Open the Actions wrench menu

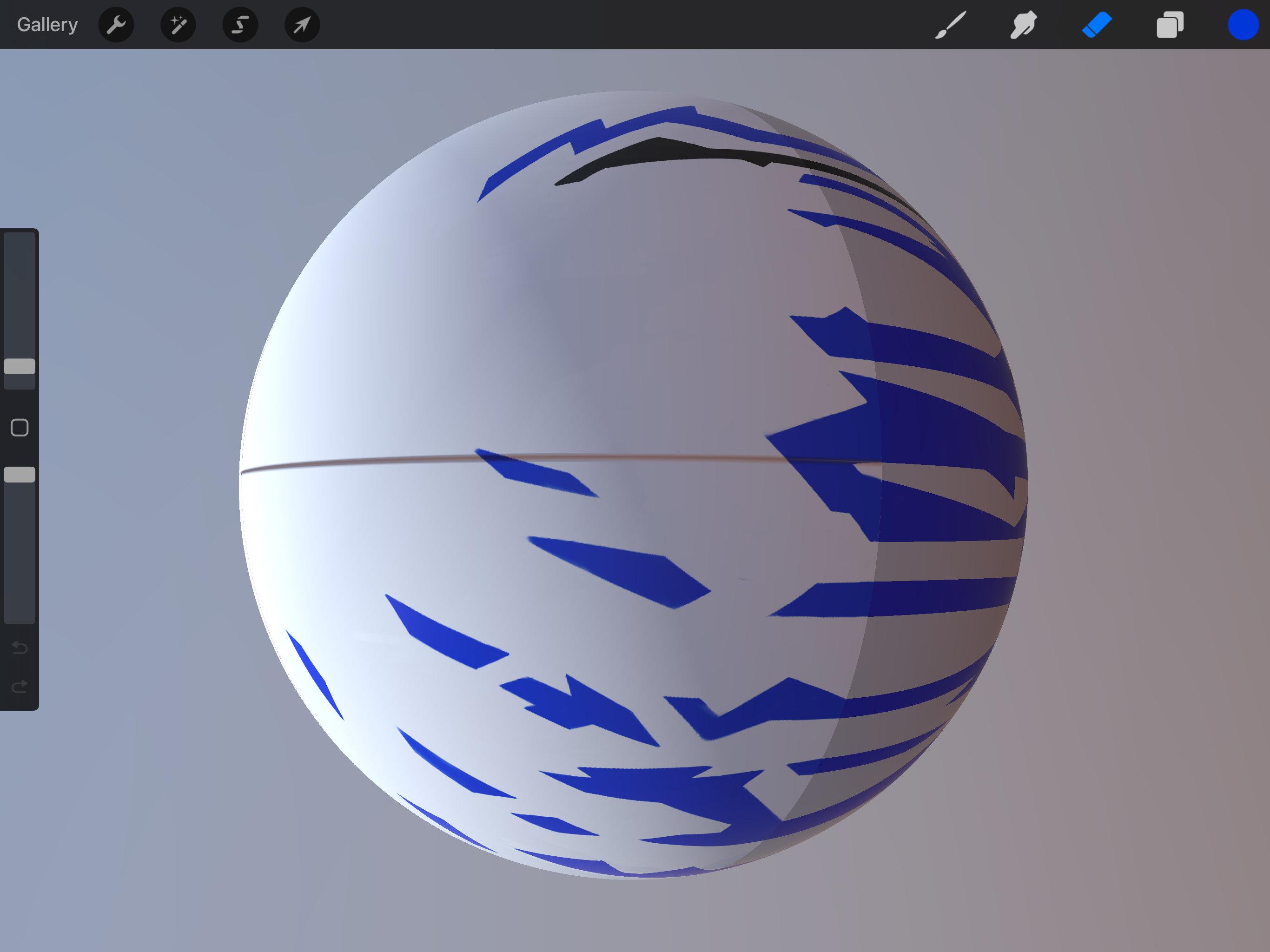coord(116,25)
